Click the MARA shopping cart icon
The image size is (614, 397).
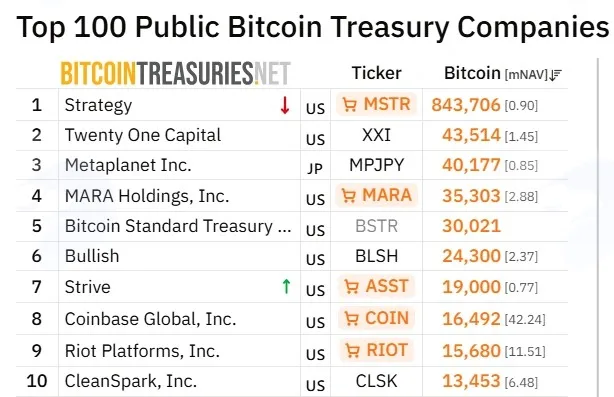tap(349, 195)
